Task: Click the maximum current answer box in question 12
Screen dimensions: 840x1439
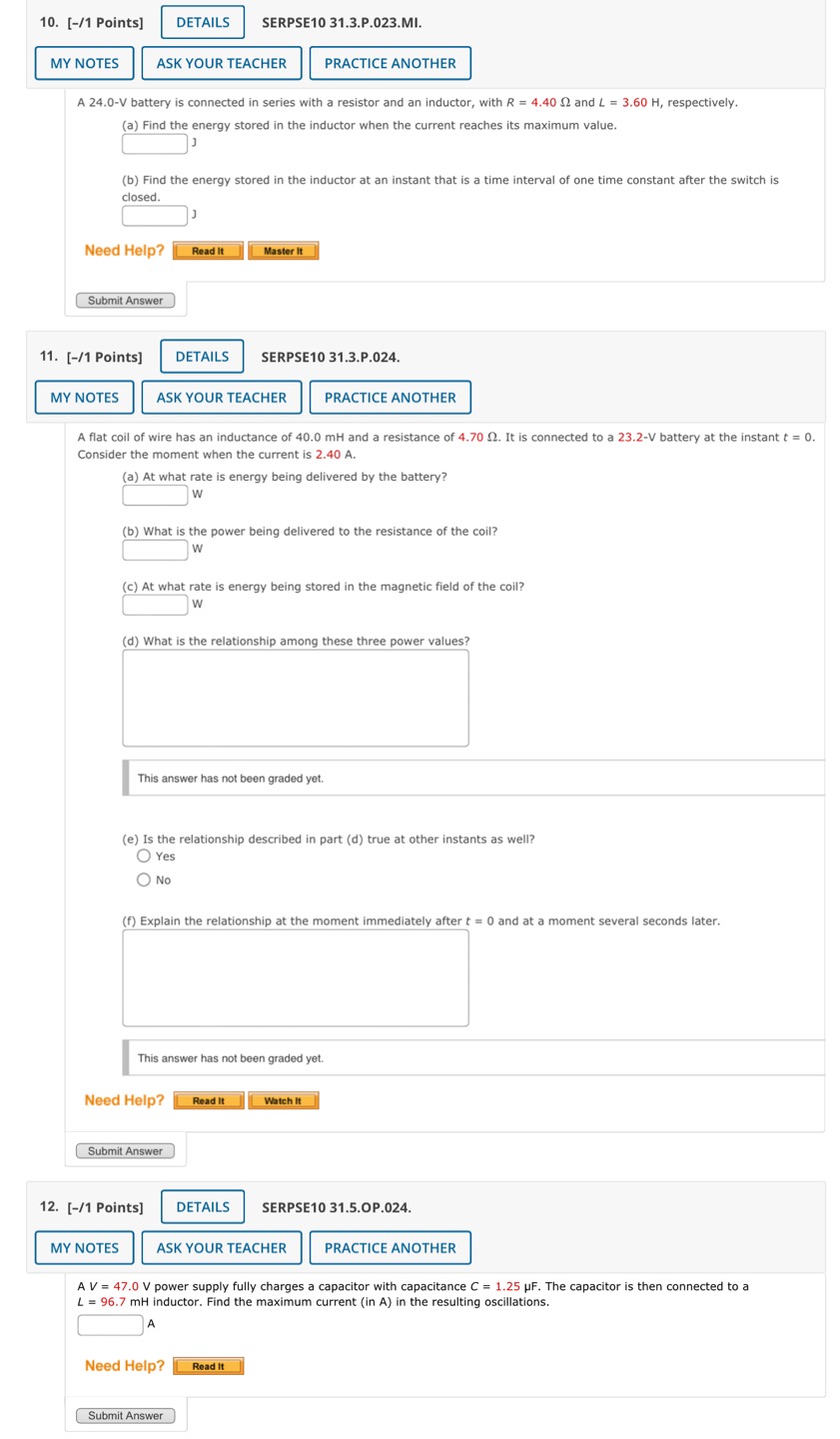Action: point(110,1323)
